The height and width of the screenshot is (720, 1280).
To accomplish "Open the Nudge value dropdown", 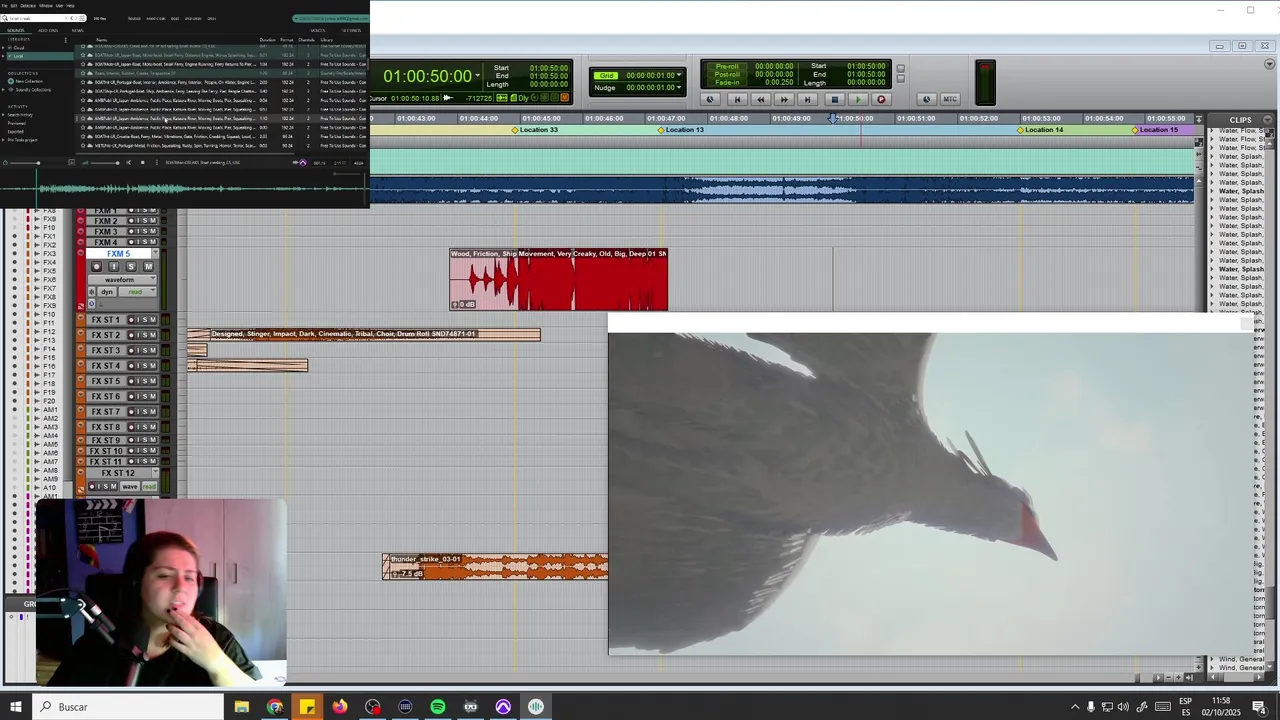I will coord(679,87).
